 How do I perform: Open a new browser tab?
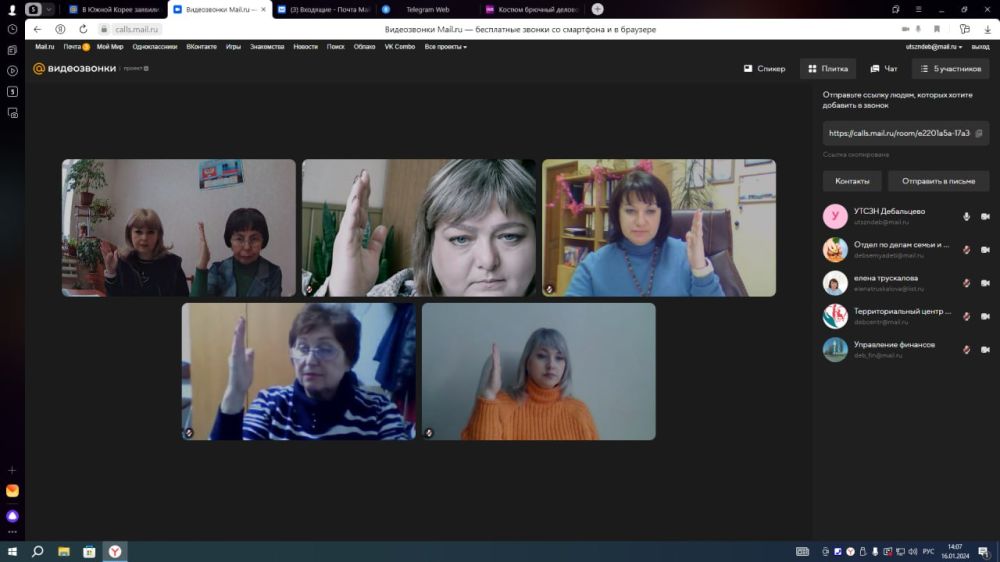598,9
